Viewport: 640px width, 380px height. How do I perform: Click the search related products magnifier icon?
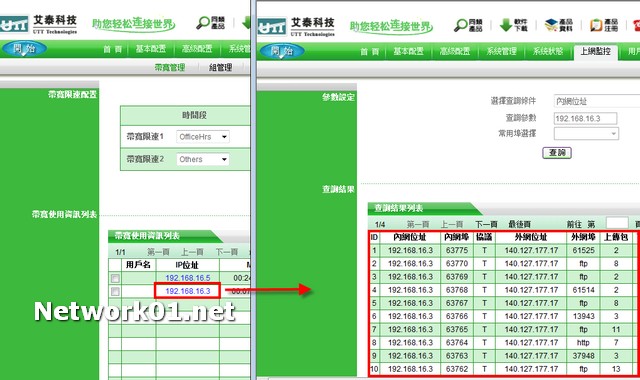(x=460, y=25)
